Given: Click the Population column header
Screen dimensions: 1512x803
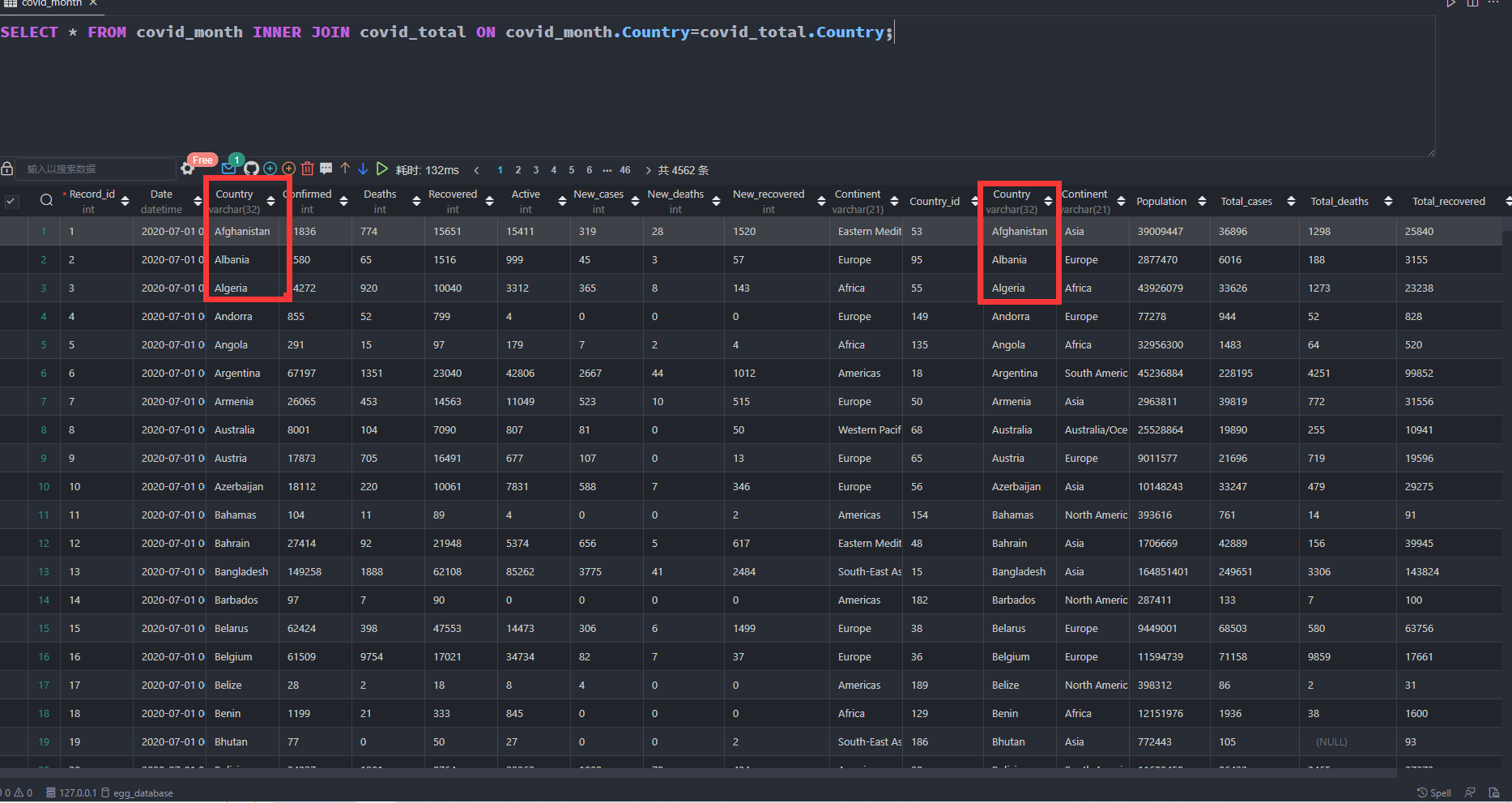Looking at the screenshot, I should tap(1161, 201).
